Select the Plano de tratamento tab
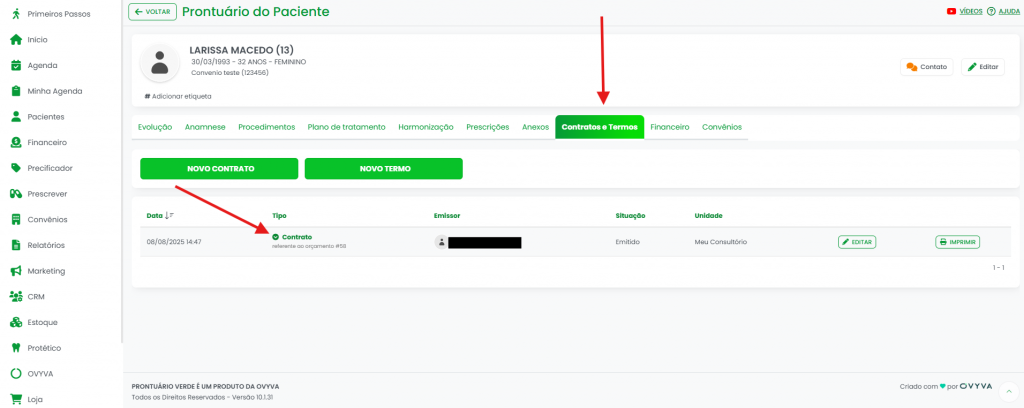This screenshot has height=408, width=1024. point(346,127)
